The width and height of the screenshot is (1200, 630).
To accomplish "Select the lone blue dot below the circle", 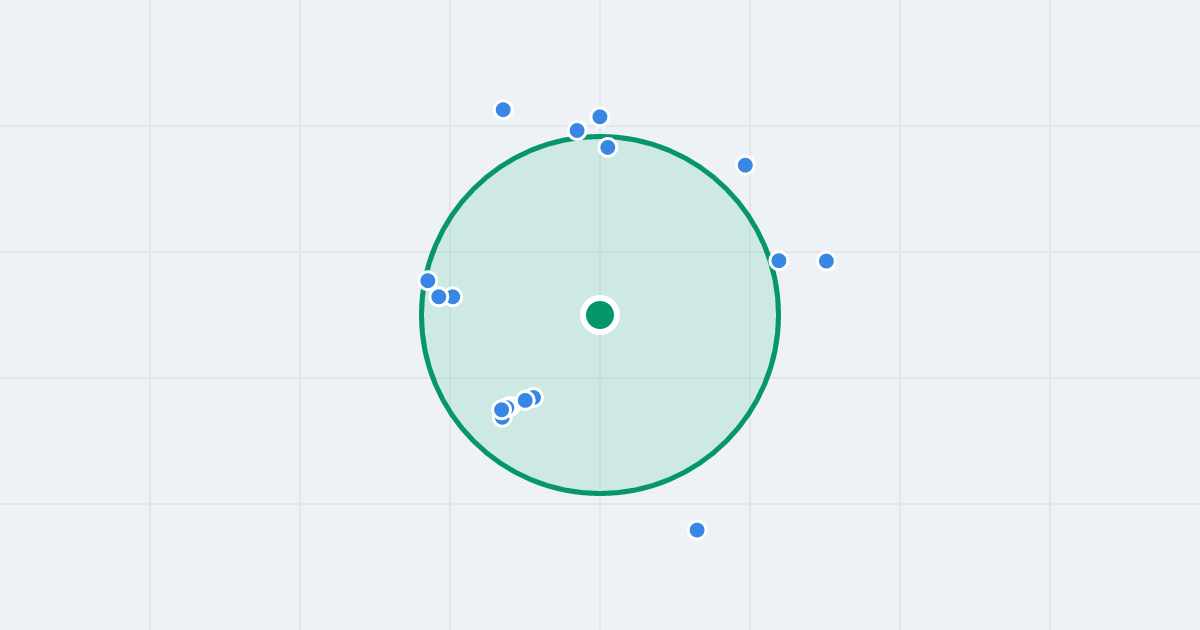I will click(x=697, y=530).
